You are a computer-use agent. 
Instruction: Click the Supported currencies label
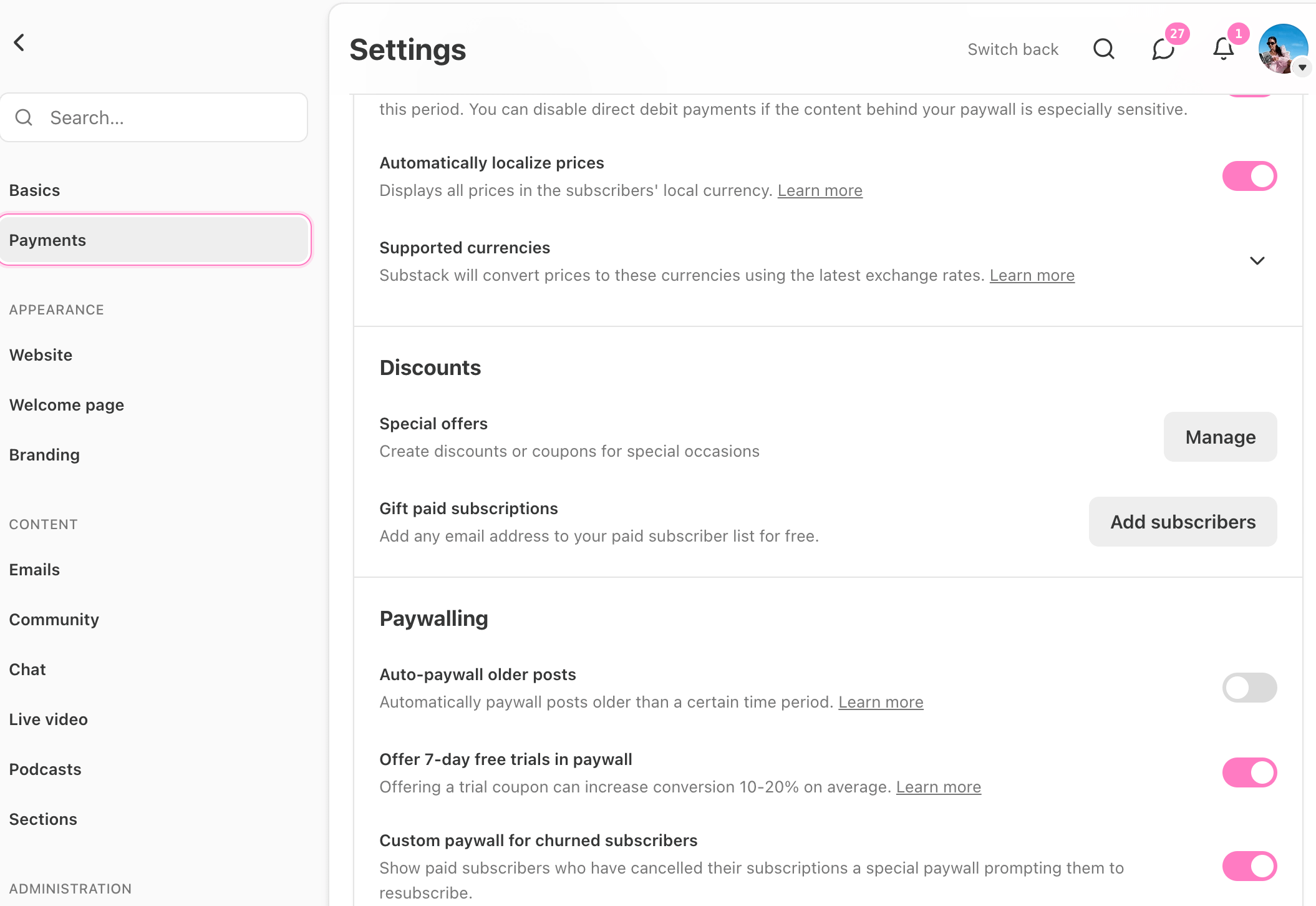(x=465, y=248)
